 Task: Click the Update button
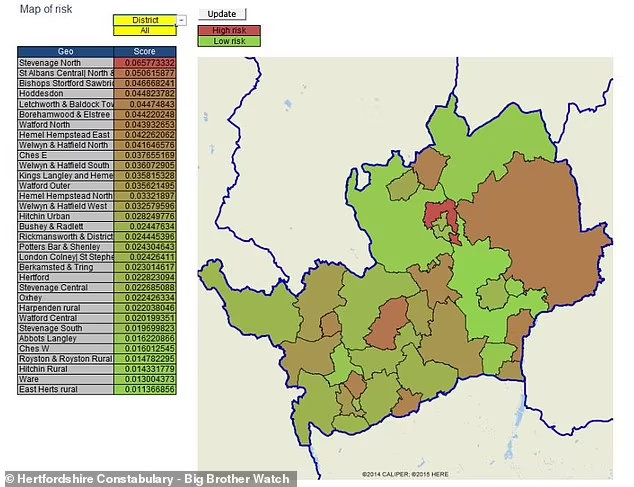(x=221, y=14)
